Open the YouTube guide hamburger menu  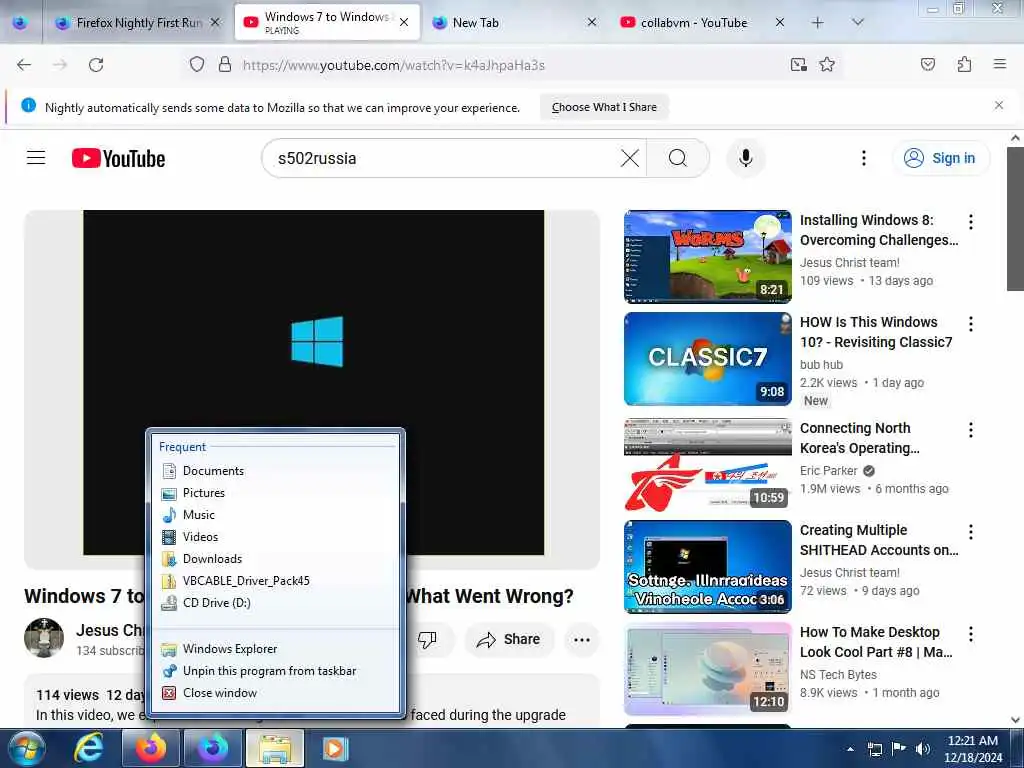36,158
